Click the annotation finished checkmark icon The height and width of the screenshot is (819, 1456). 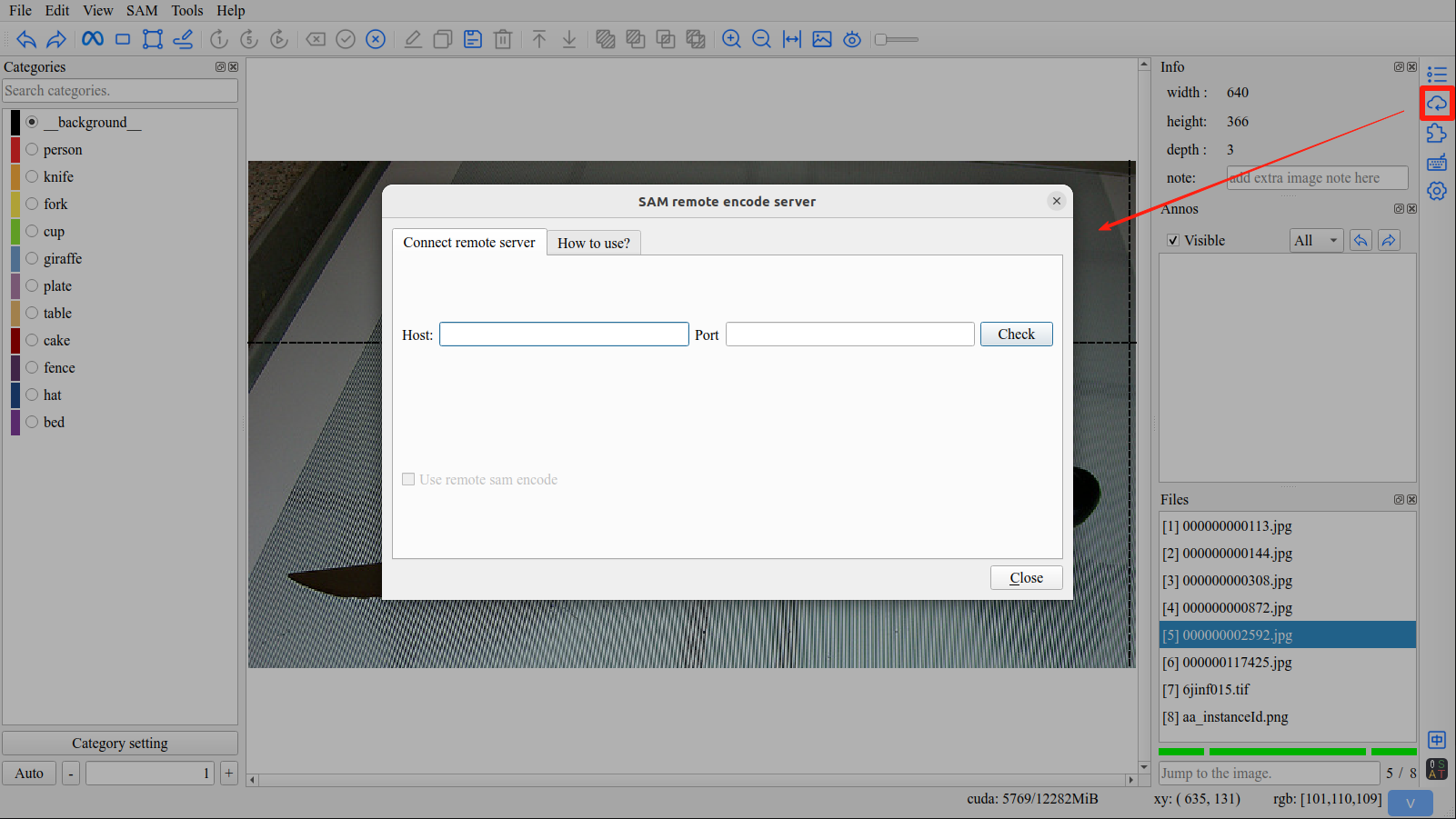tap(346, 39)
